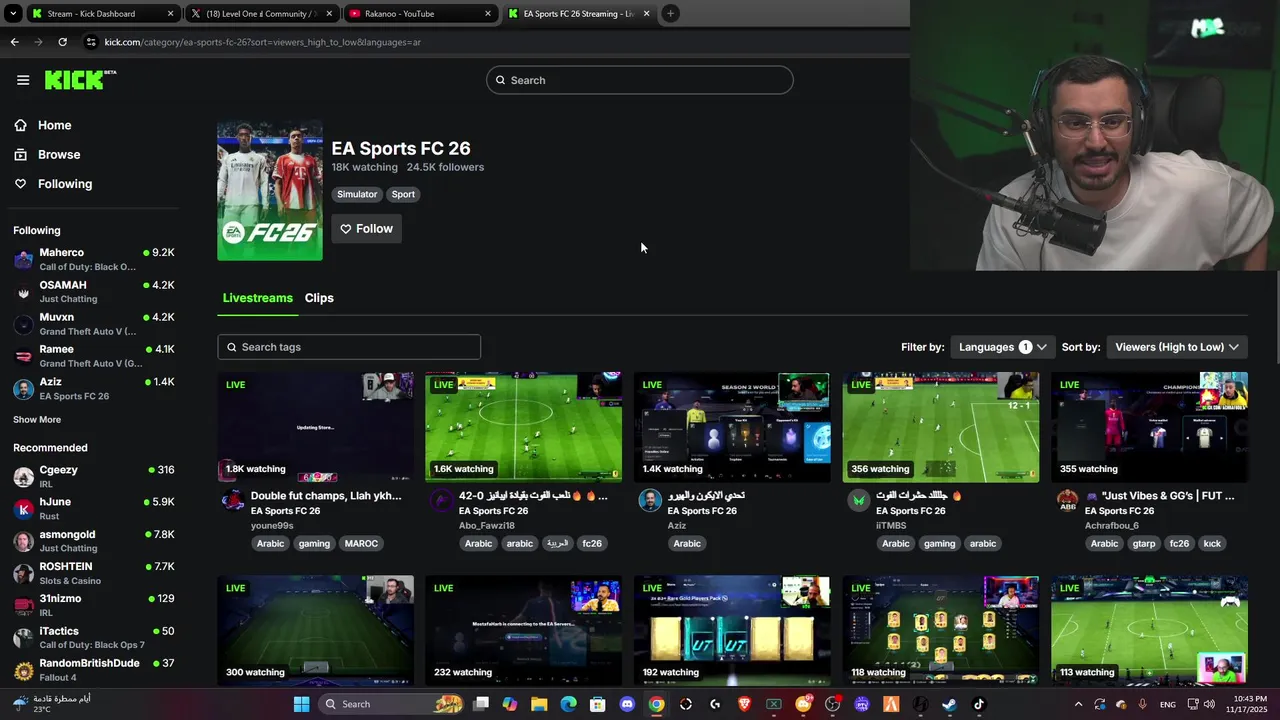
Task: Focus the top Search box
Action: coord(640,80)
